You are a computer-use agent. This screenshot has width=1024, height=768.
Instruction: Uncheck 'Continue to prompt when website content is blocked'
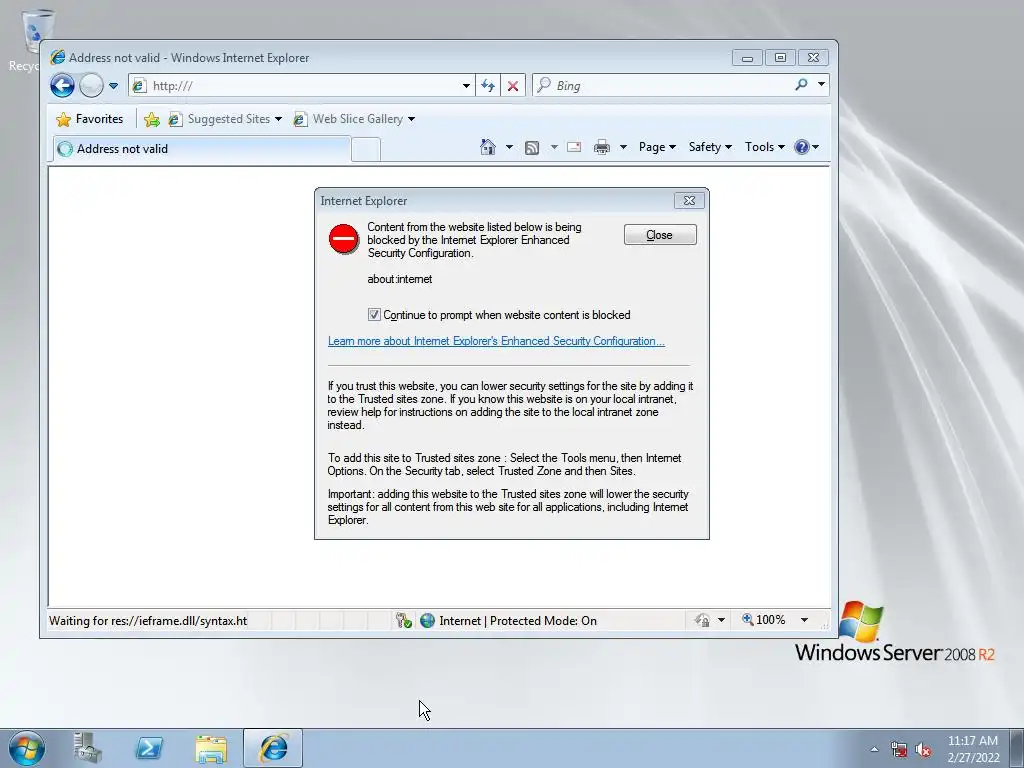374,315
